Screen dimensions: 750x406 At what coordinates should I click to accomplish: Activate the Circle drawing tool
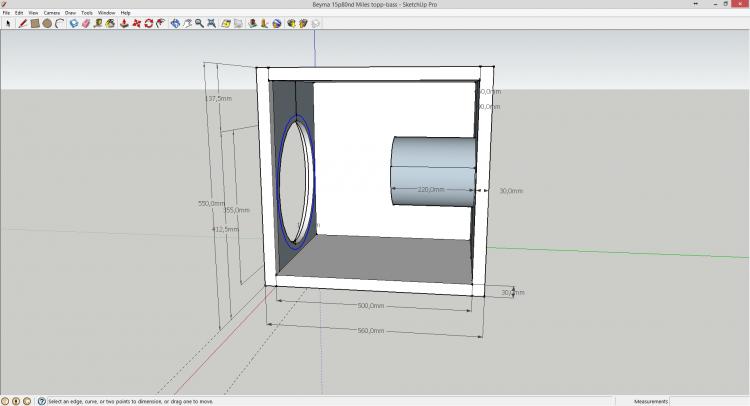[47, 23]
